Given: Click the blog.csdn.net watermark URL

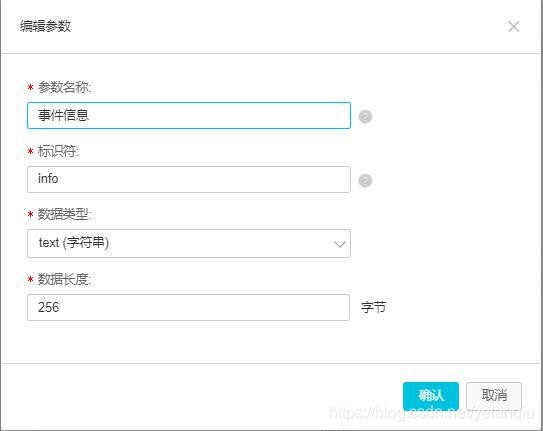Looking at the screenshot, I should (x=431, y=413).
